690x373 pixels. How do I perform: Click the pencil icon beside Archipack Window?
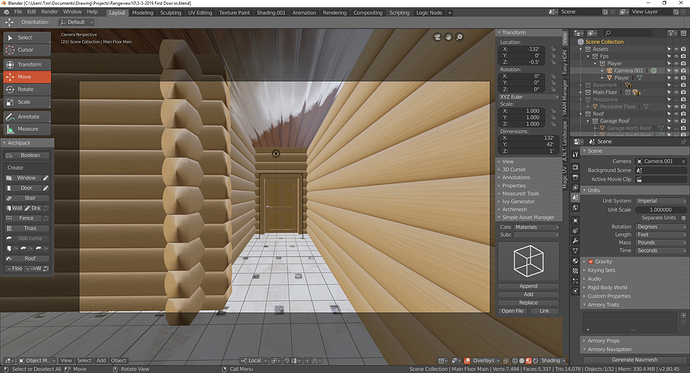pyautogui.click(x=45, y=178)
